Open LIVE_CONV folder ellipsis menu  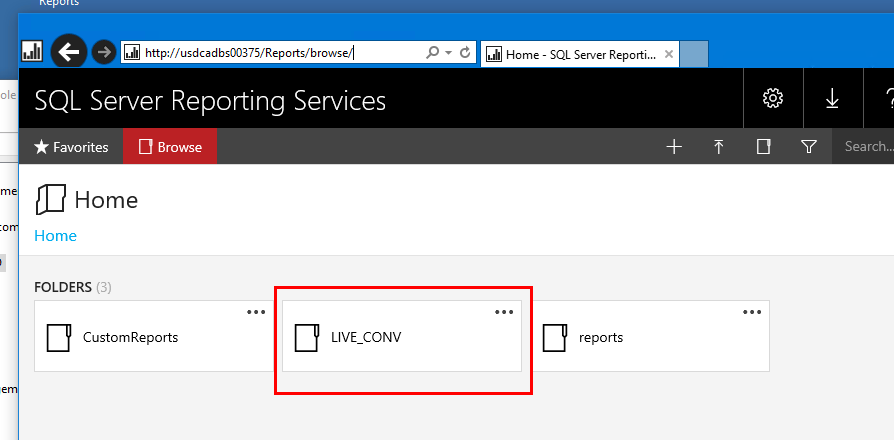coord(504,312)
